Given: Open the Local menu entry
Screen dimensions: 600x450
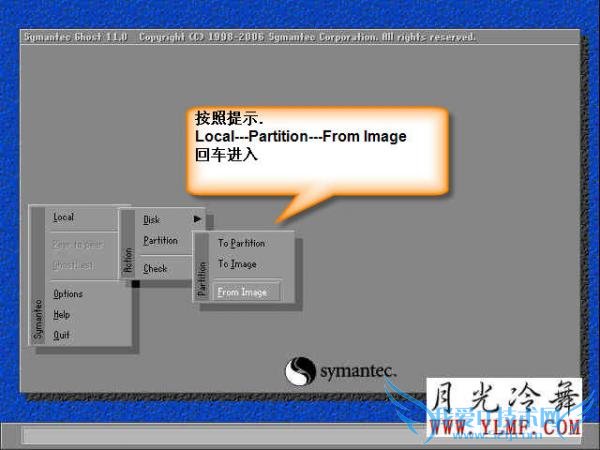Looking at the screenshot, I should pyautogui.click(x=64, y=217).
